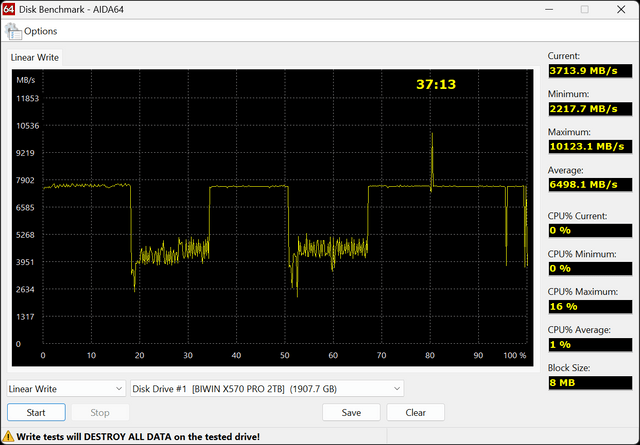The width and height of the screenshot is (640, 445).
Task: Open the Linear Write test type dropdown
Action: (x=66, y=389)
